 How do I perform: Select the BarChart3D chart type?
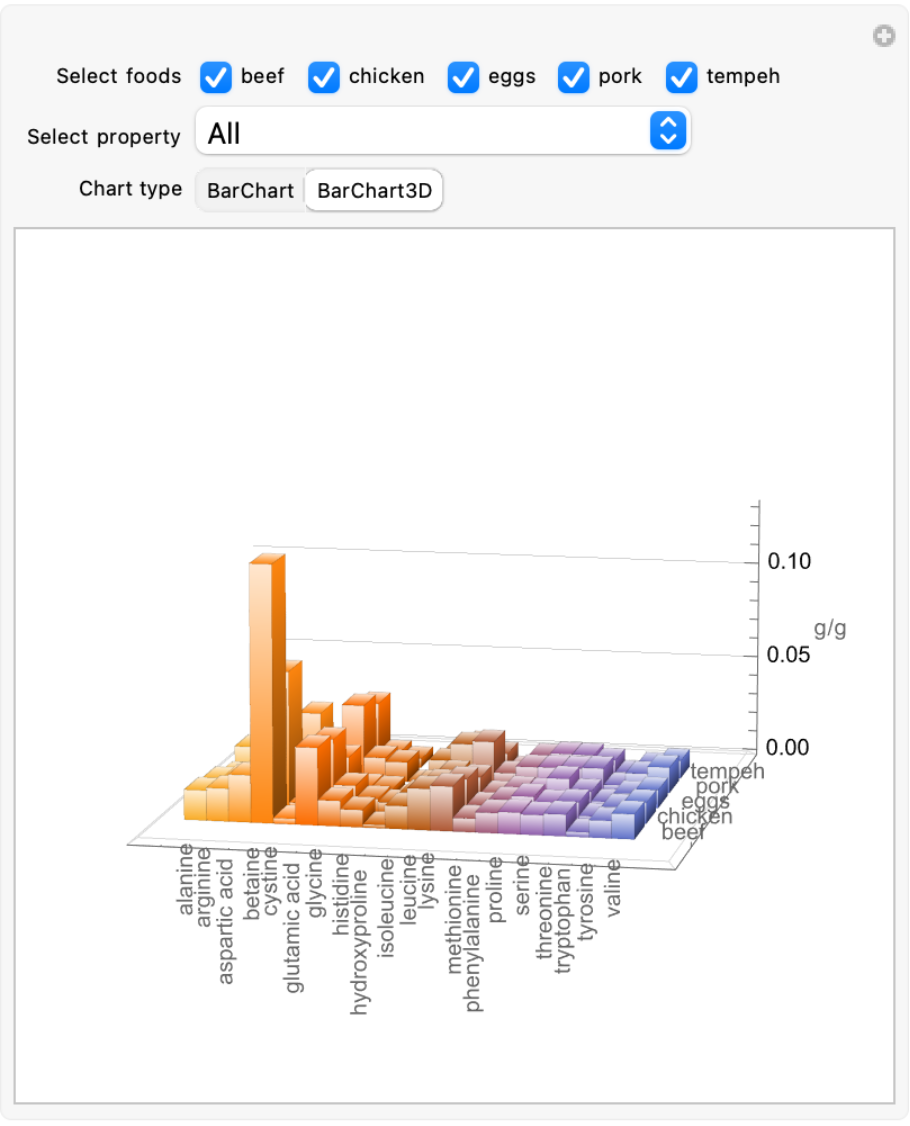point(374,190)
